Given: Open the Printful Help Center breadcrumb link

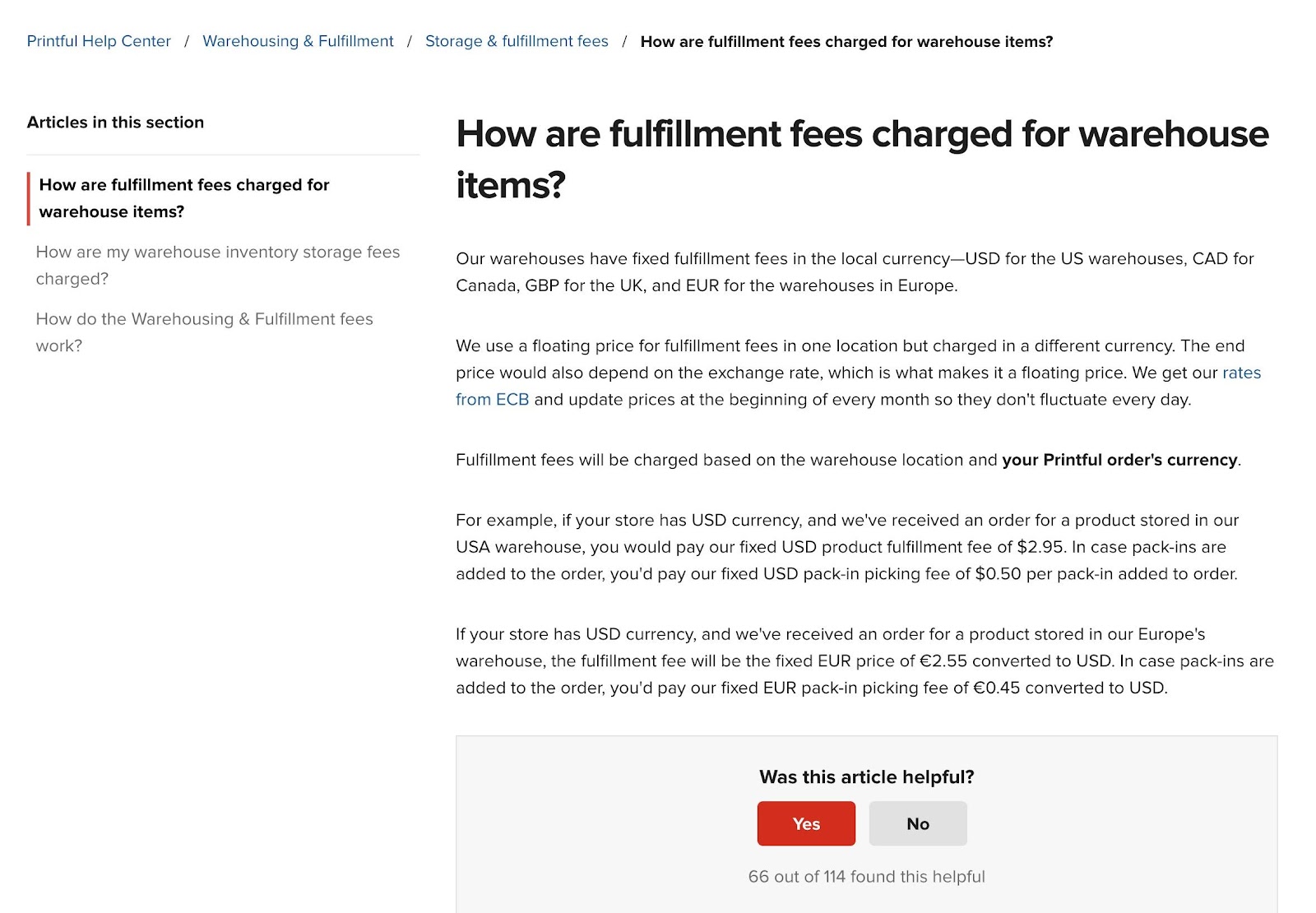Looking at the screenshot, I should [x=98, y=41].
